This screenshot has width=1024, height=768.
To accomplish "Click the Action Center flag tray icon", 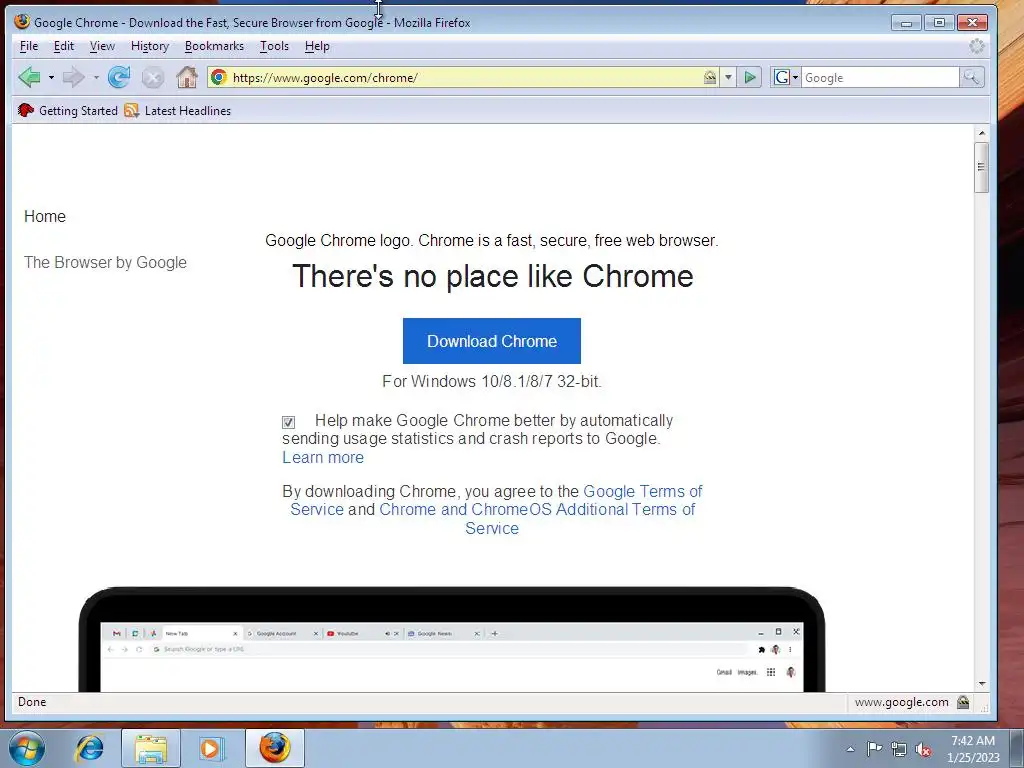I will [874, 749].
